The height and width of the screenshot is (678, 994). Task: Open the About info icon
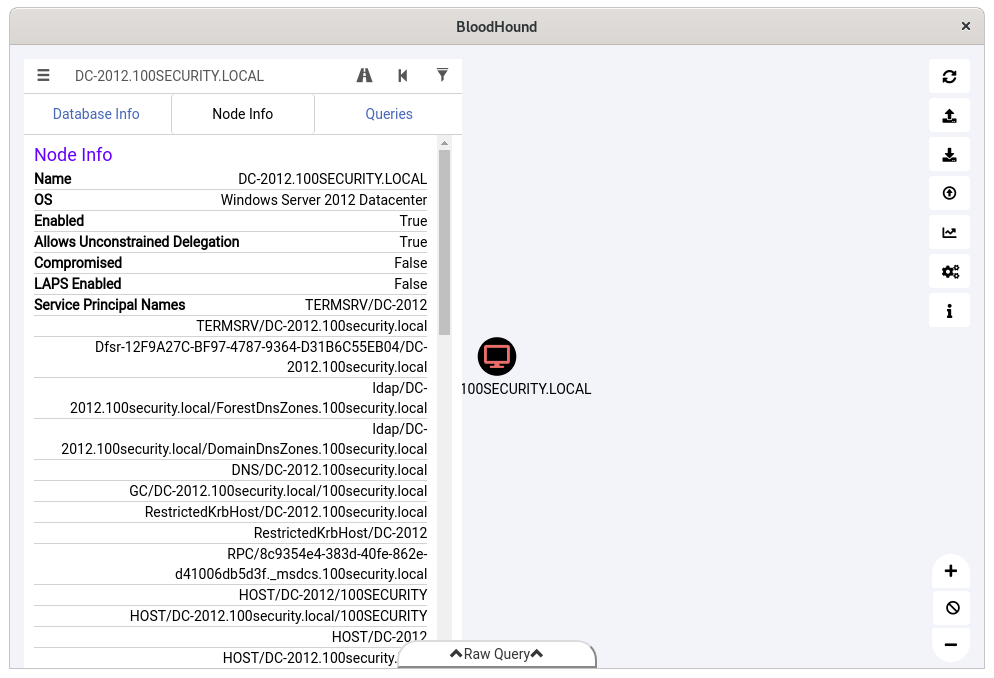tap(949, 311)
